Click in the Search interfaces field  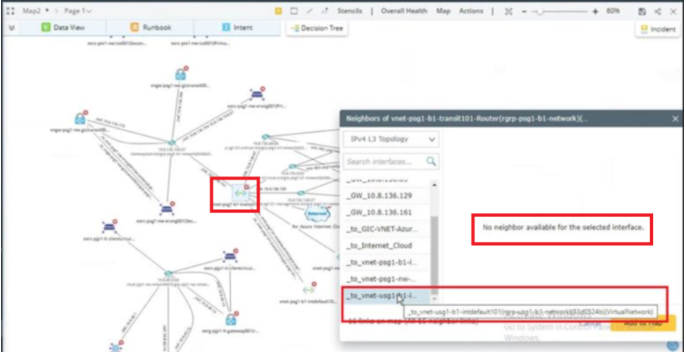(385, 161)
